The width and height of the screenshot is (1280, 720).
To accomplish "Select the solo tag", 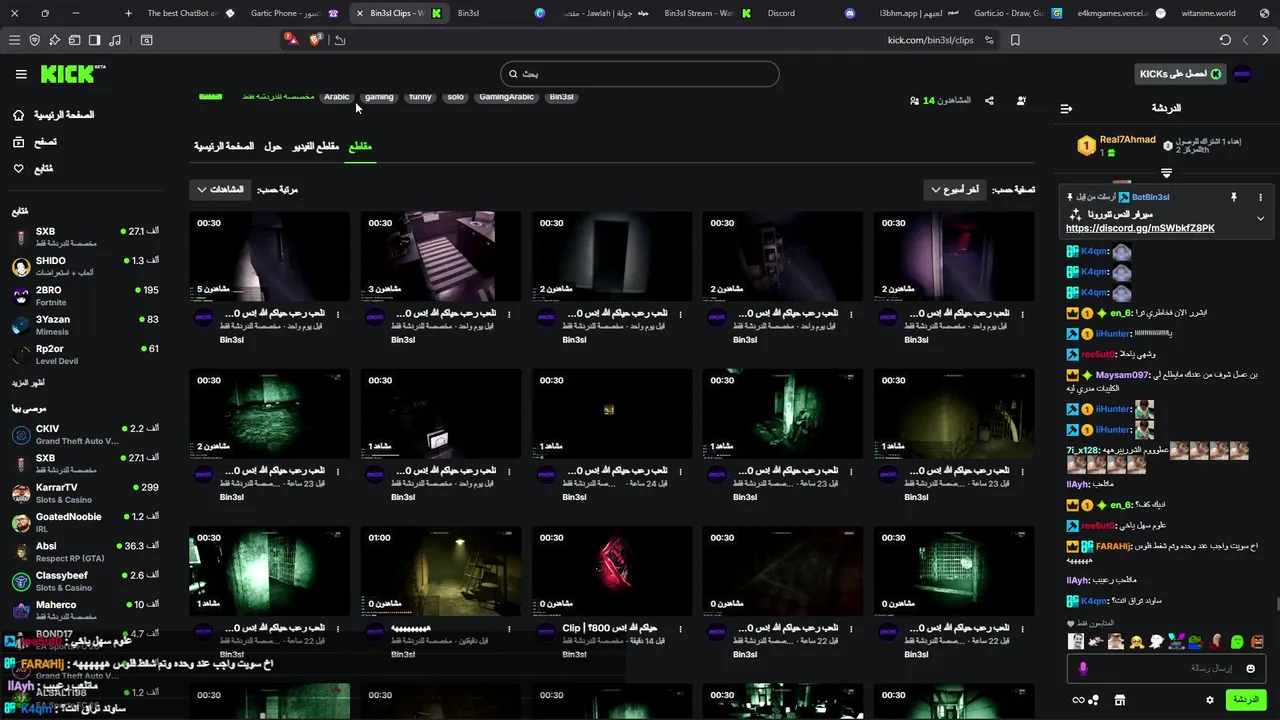I will (456, 97).
